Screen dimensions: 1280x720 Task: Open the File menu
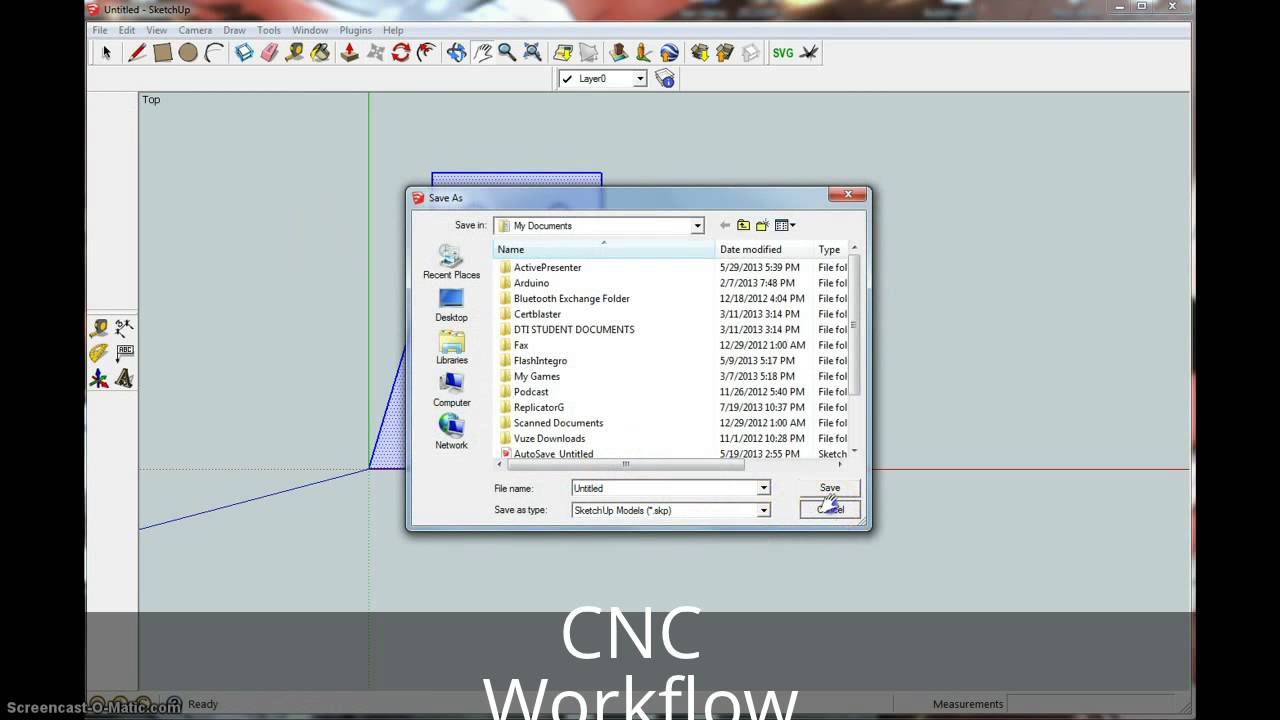click(100, 30)
